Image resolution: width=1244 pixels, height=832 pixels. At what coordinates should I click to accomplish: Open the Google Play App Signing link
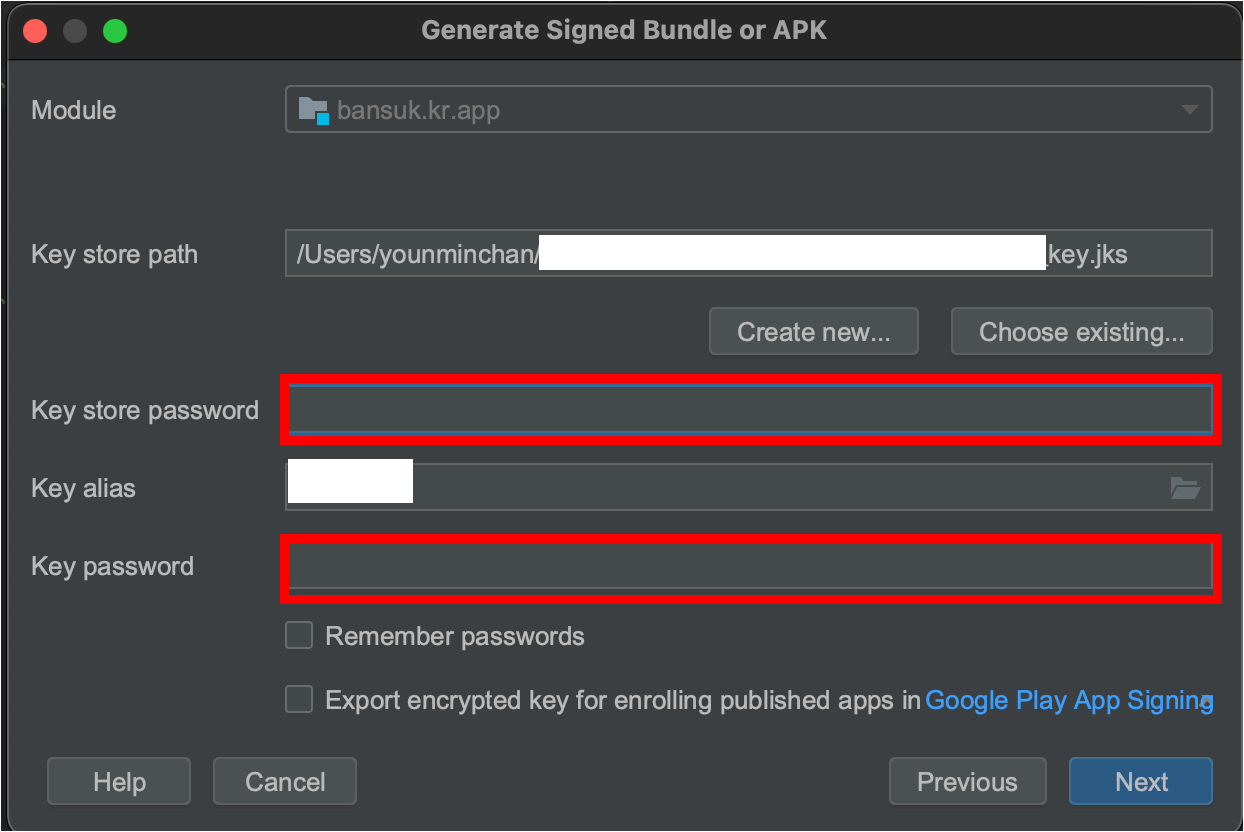tap(1068, 700)
